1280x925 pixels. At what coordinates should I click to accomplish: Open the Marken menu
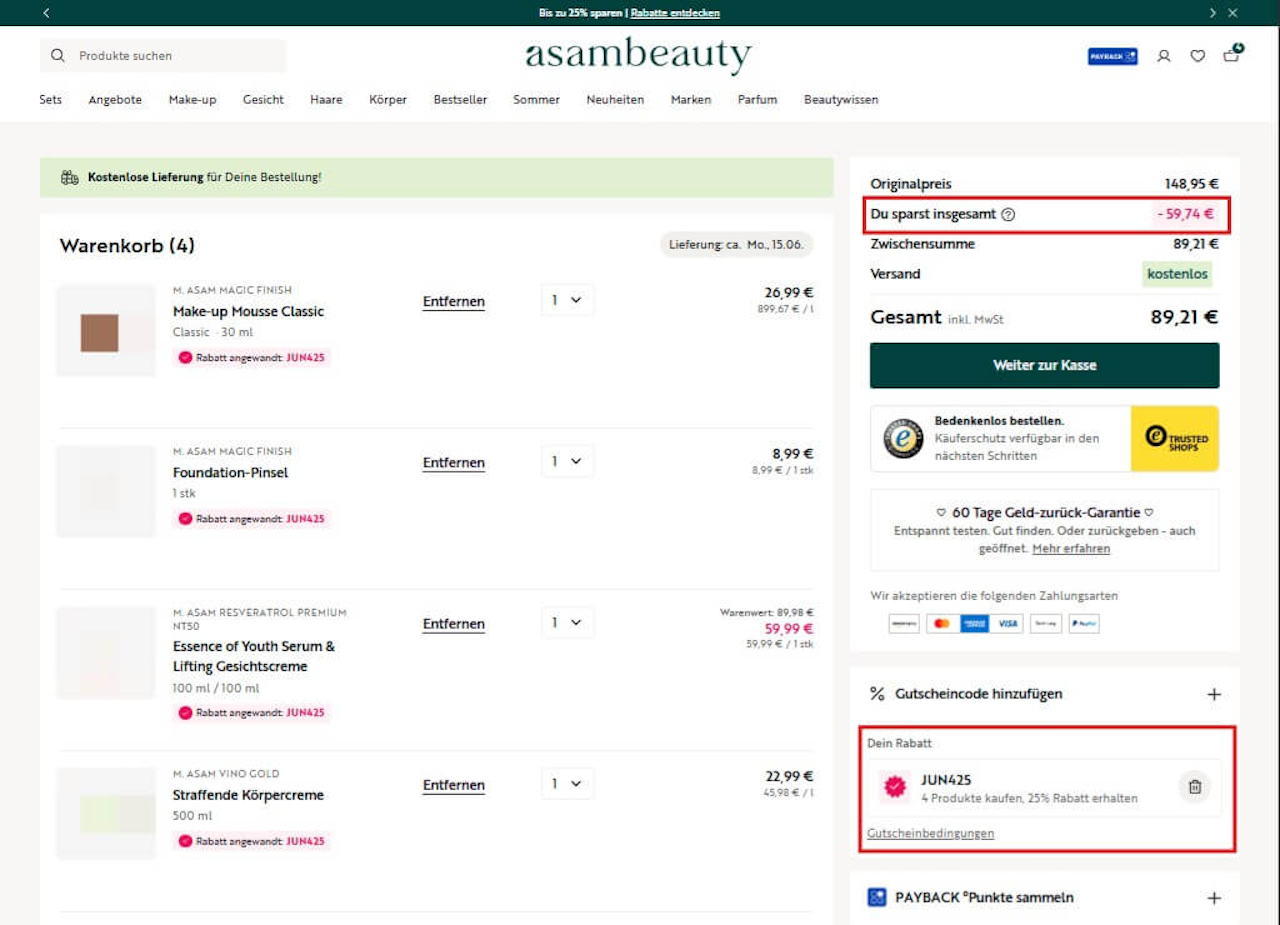tap(691, 100)
